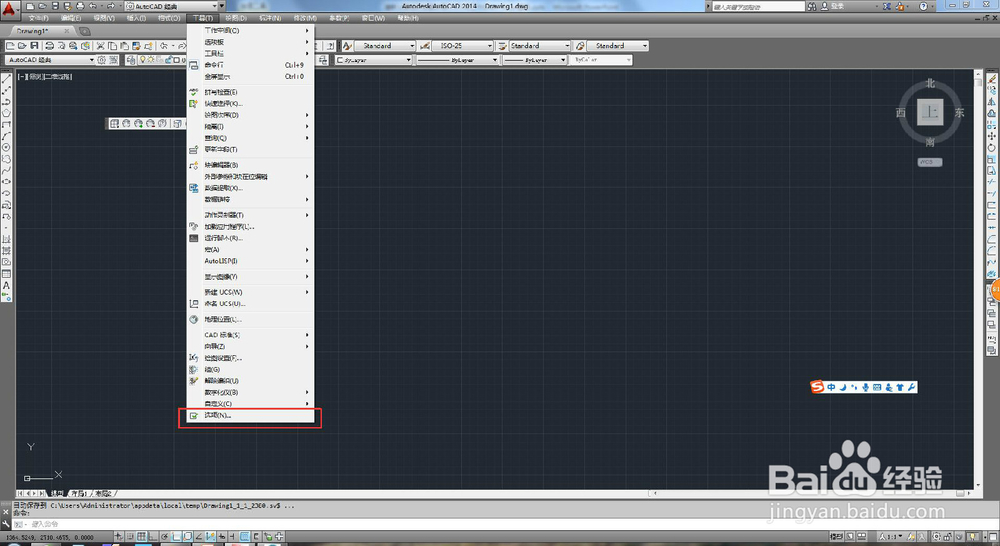The image size is (1000, 546).
Task: Click the Help question mark toolbar icon
Action: [330, 46]
